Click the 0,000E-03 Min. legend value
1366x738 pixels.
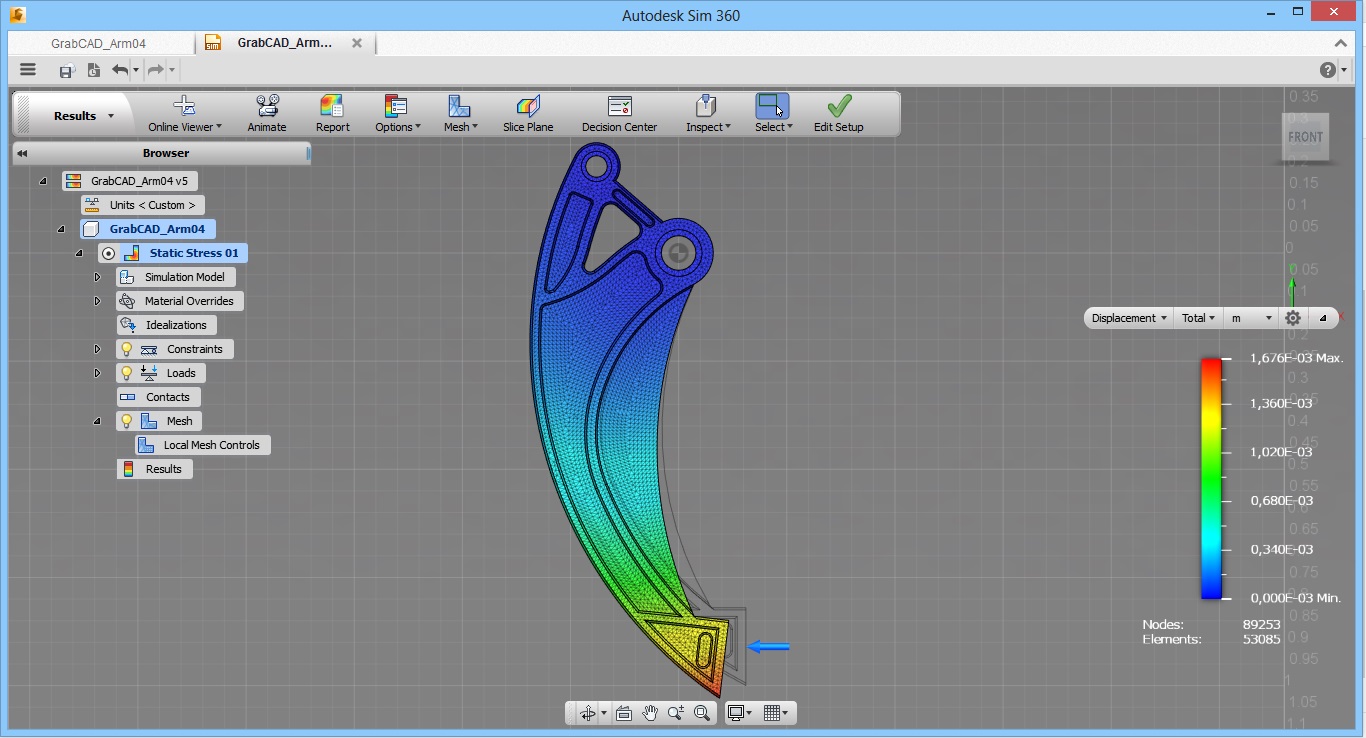pyautogui.click(x=1296, y=598)
